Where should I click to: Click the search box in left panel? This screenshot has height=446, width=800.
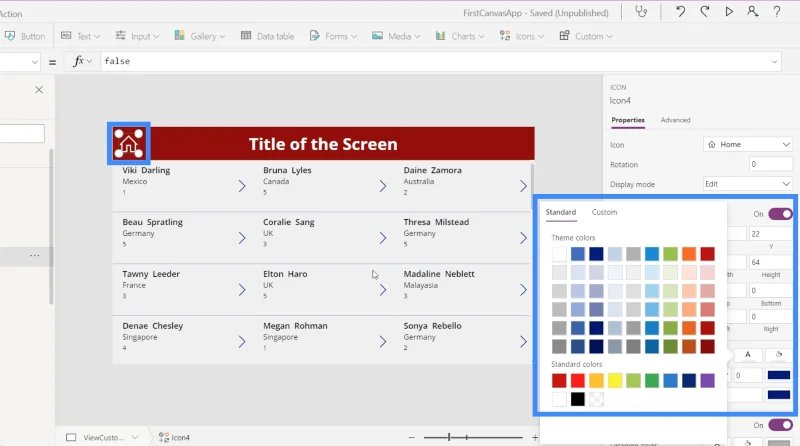coord(22,134)
